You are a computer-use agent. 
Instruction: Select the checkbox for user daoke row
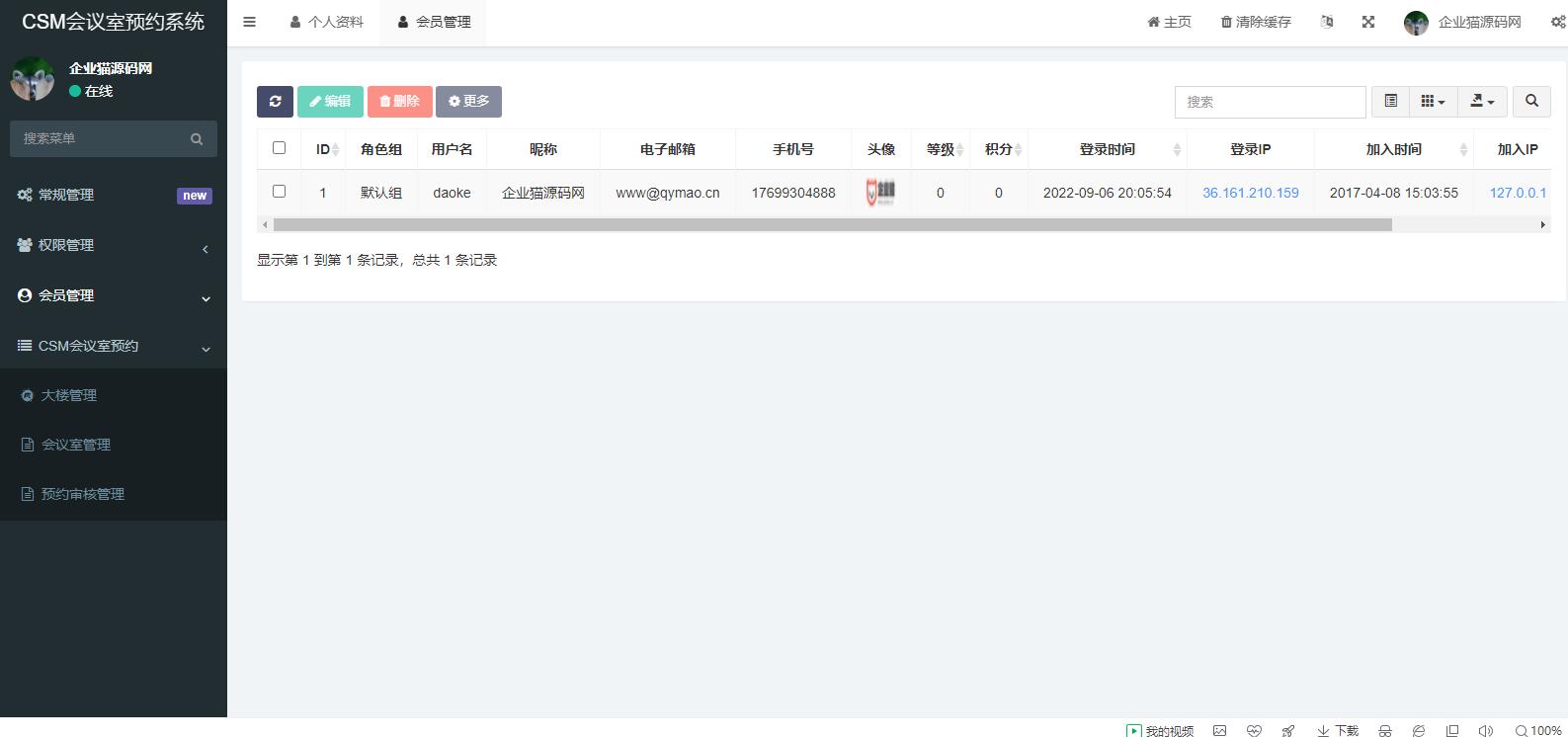(279, 192)
